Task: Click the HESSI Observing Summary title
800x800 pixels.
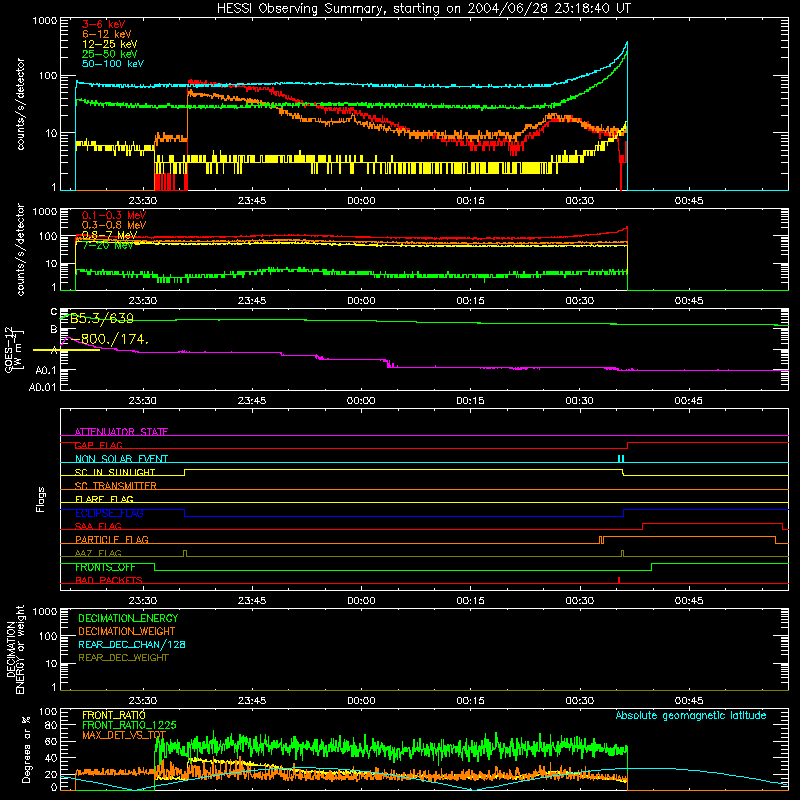Action: click(x=423, y=9)
